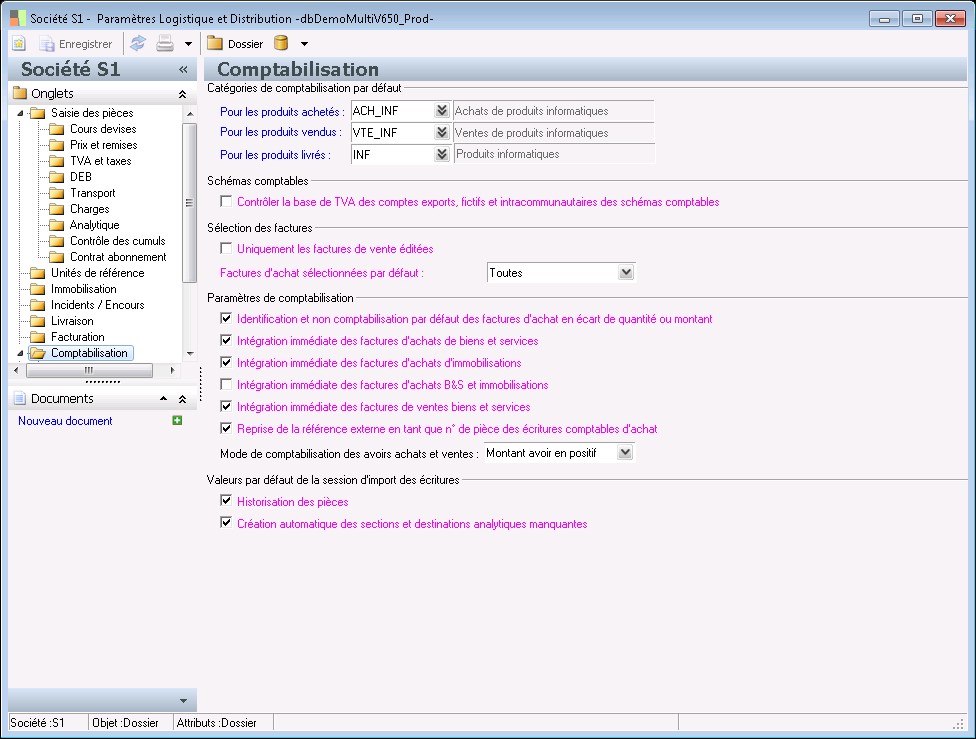976x739 pixels.
Task: Uncheck 'Historisation des pièces' checkbox
Action: point(226,501)
